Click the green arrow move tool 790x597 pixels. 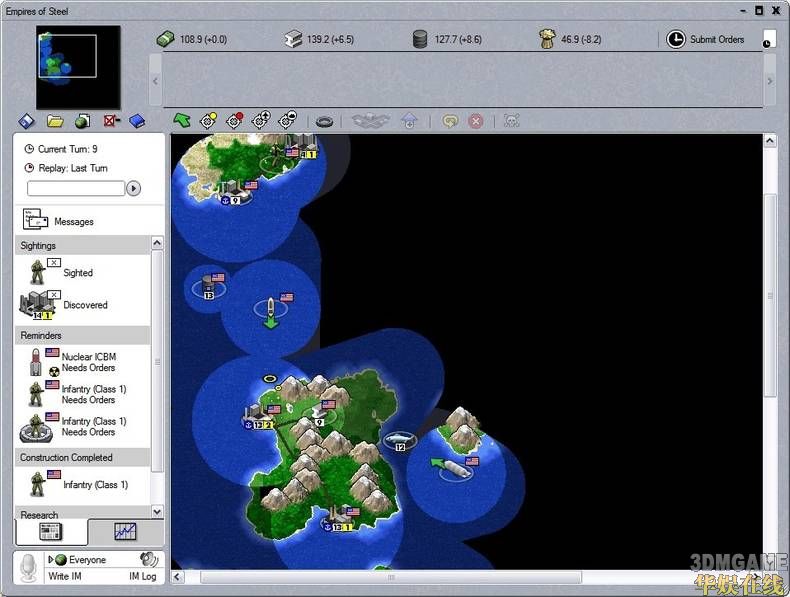181,120
